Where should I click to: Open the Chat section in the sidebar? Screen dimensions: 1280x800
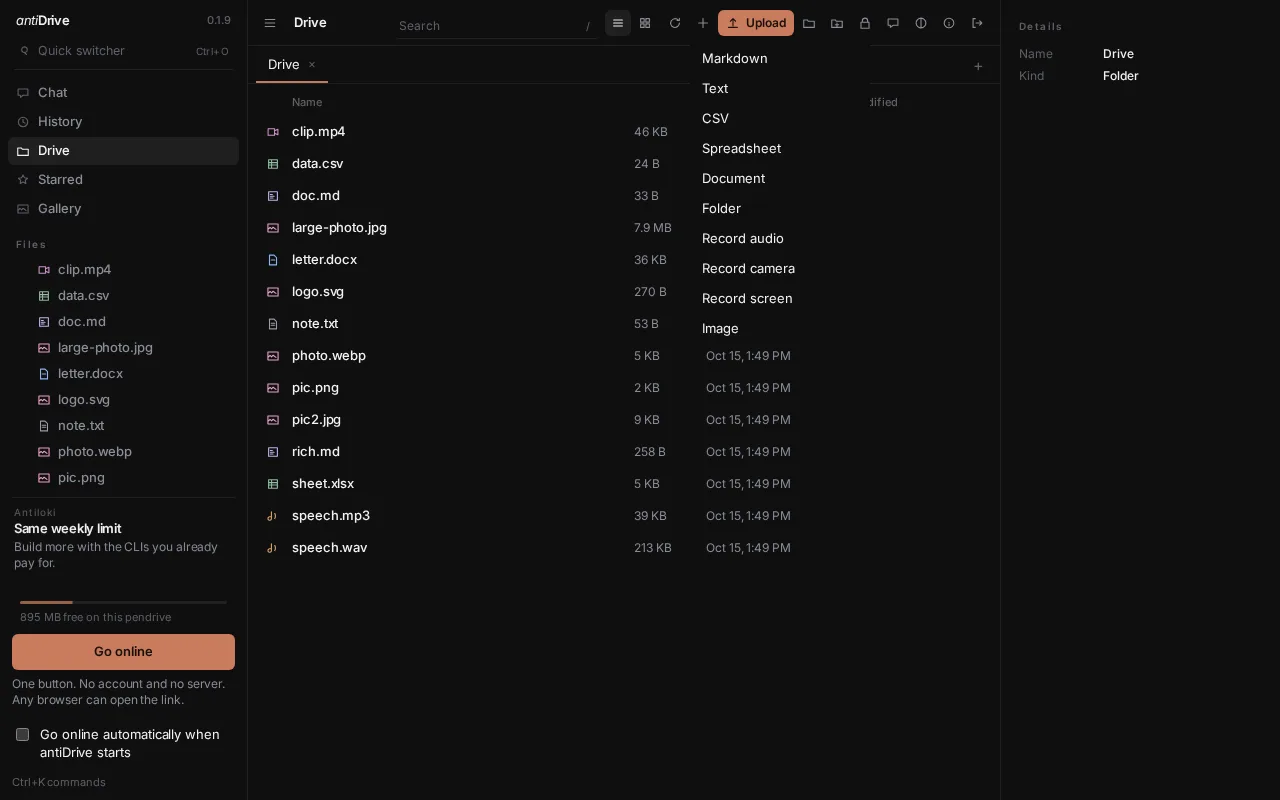(123, 92)
